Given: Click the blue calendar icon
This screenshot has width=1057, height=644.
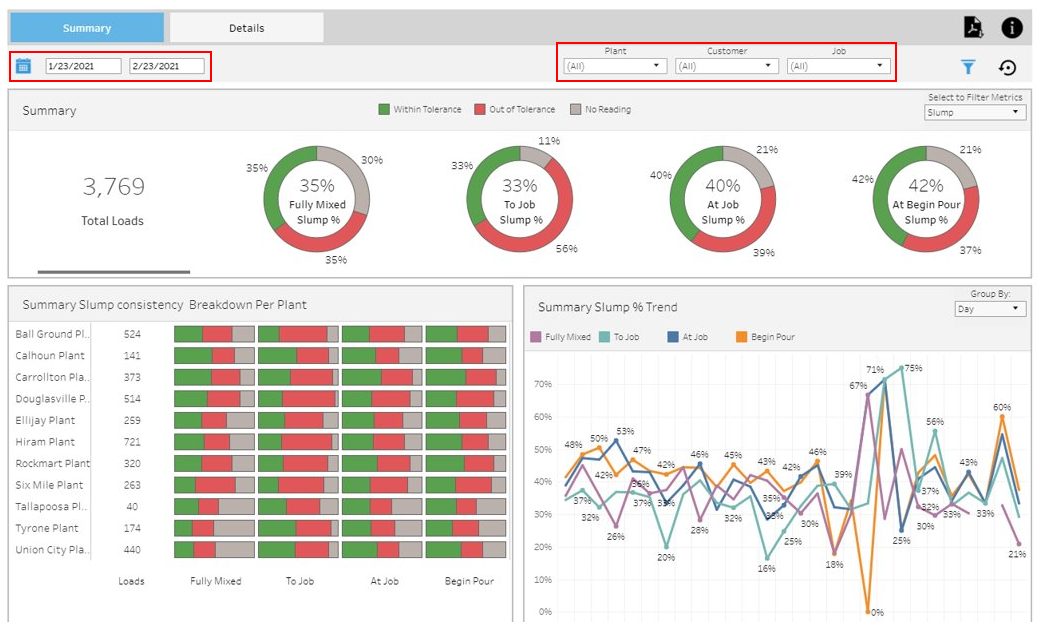Looking at the screenshot, I should click(24, 66).
